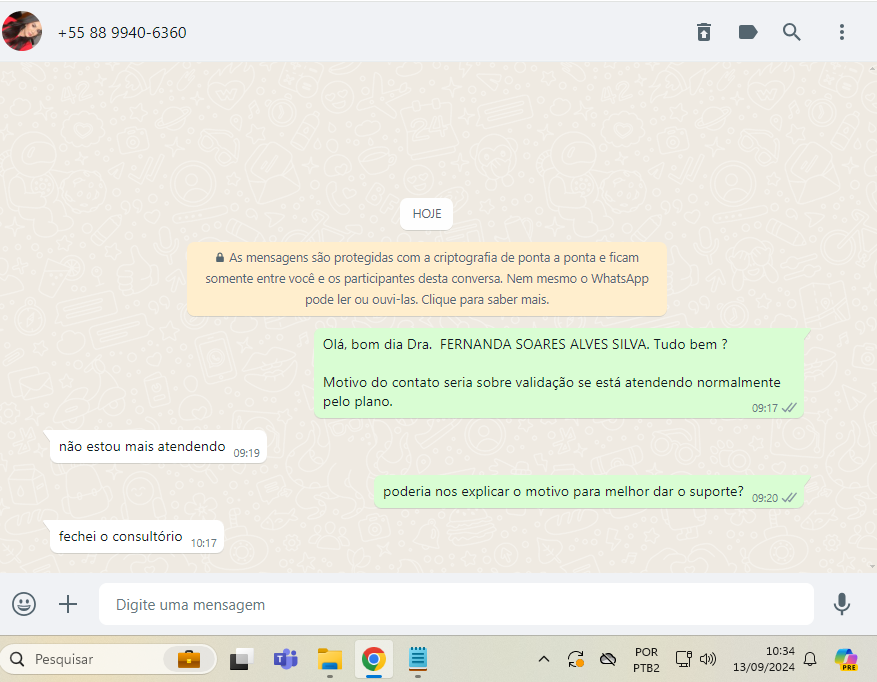Screen dimensions: 877x682
Task: Click the plus attach icon
Action: point(68,604)
